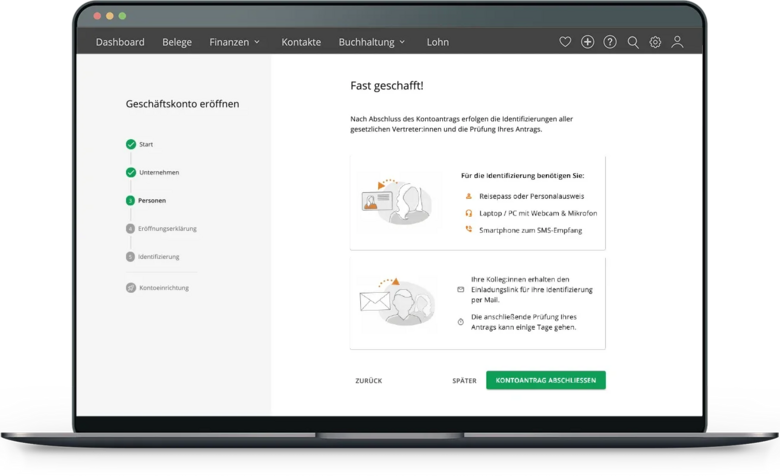
Task: Click the search magnifier icon
Action: pyautogui.click(x=633, y=42)
